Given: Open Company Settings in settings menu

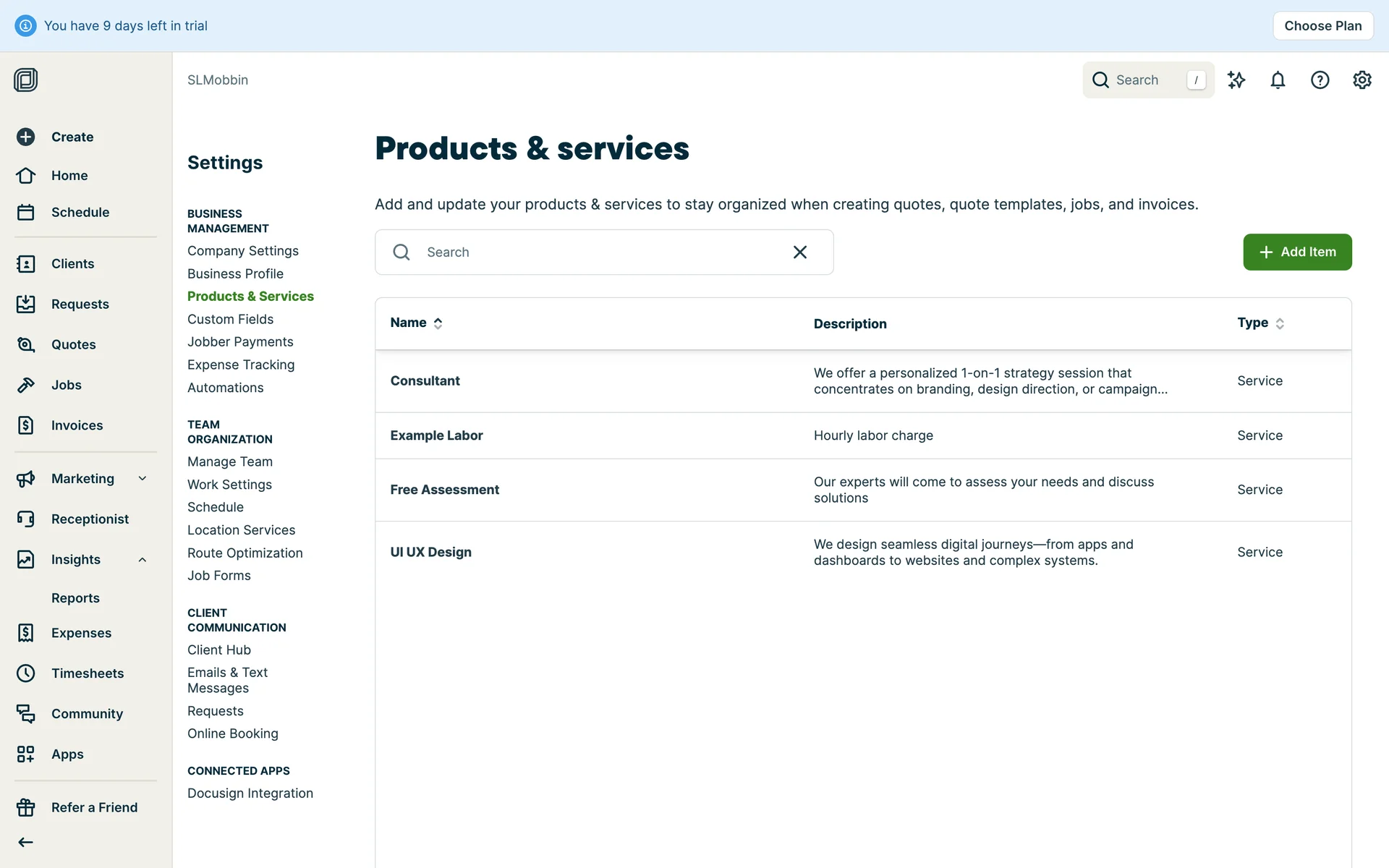Looking at the screenshot, I should tap(242, 251).
